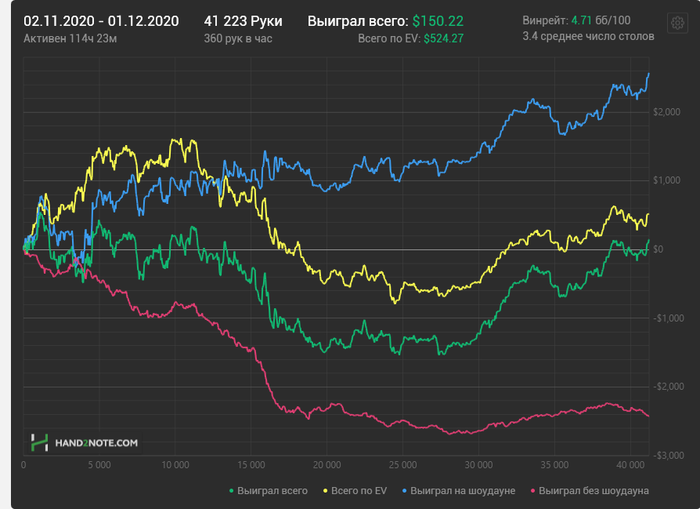Click the '5 000' hands axis label
The image size is (700, 509).
coord(100,465)
